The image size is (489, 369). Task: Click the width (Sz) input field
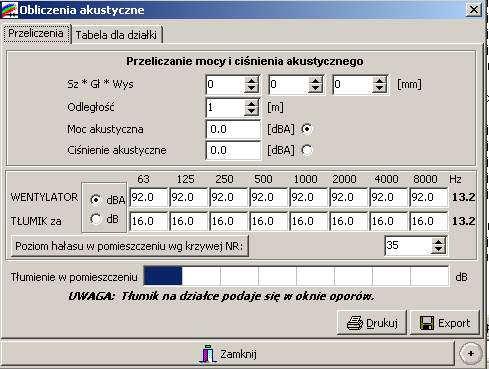coord(225,84)
